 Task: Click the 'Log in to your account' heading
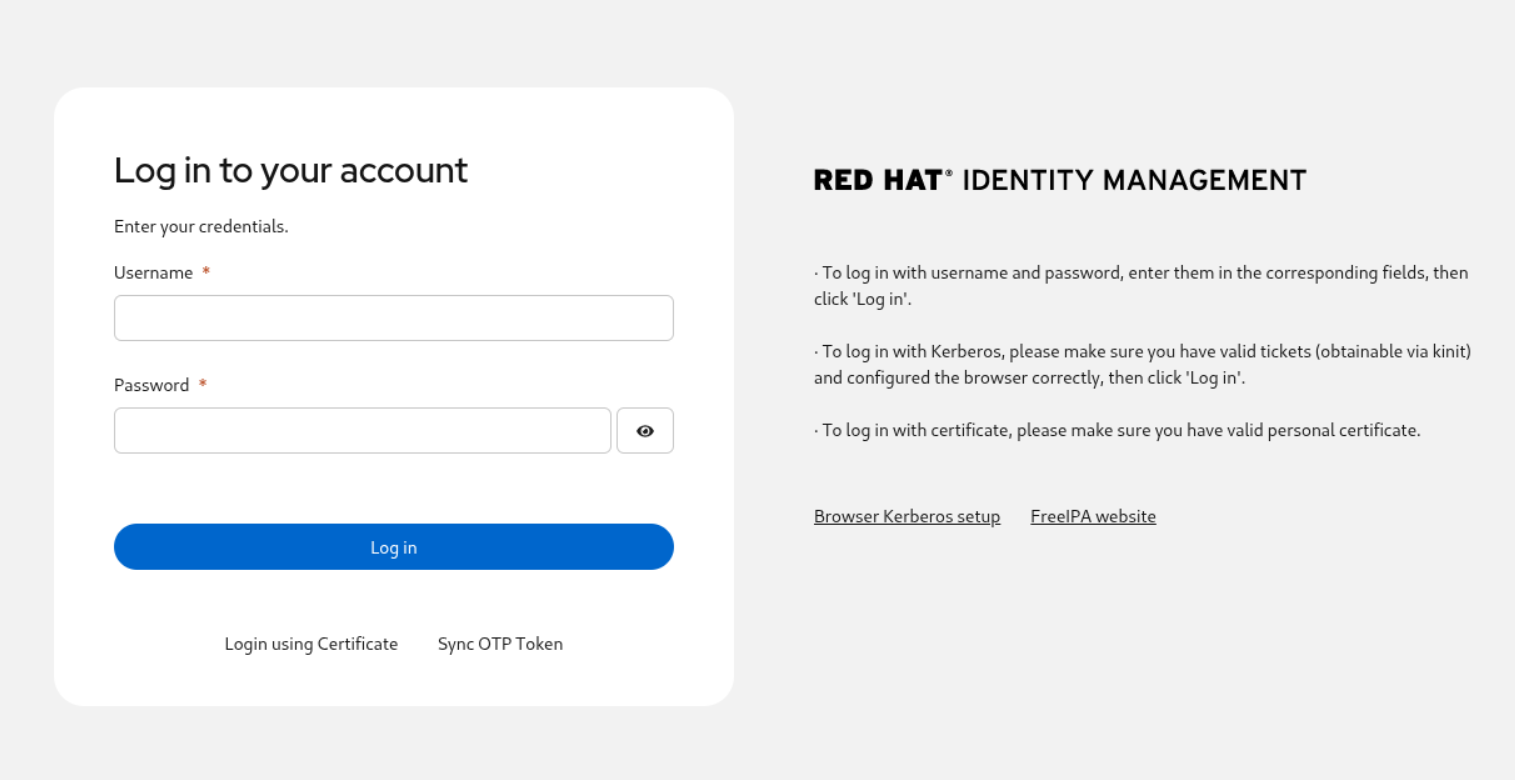click(290, 171)
